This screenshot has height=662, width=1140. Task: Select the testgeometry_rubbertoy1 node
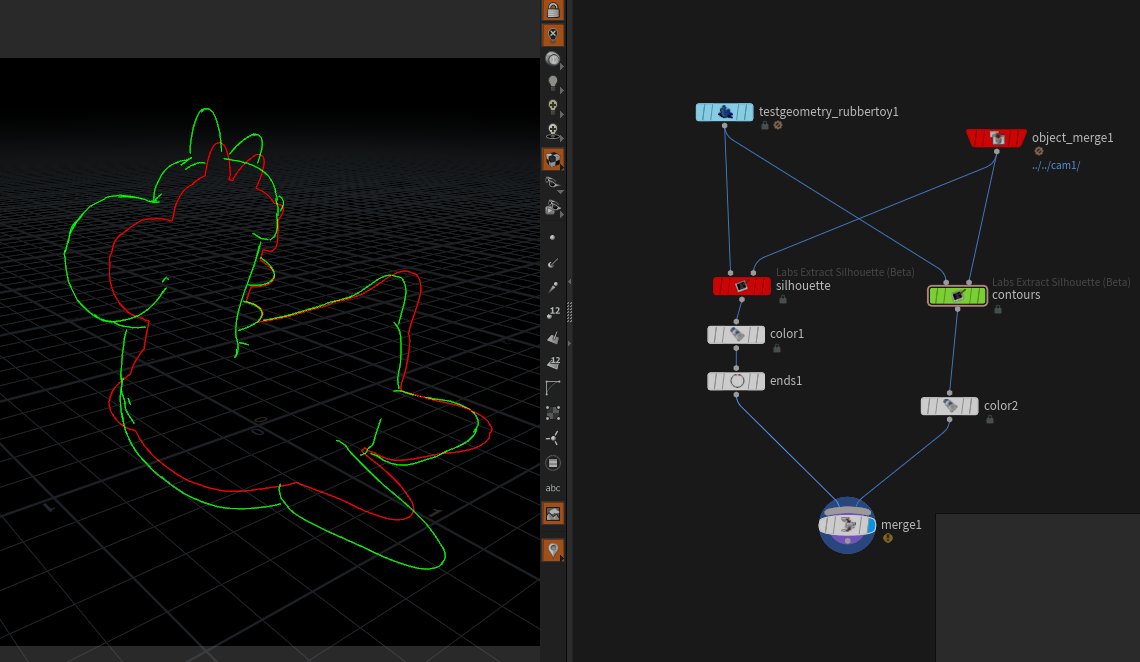pyautogui.click(x=724, y=112)
